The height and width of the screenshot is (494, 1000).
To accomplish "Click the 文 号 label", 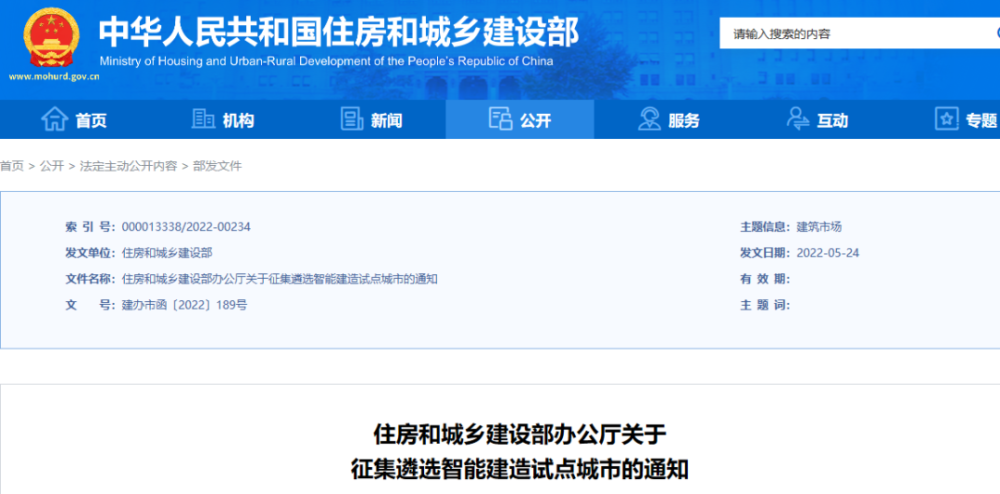I will click(x=90, y=305).
